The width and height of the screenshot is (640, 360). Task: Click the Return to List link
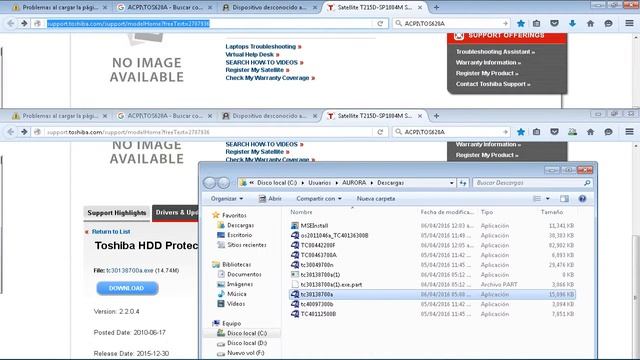111,232
